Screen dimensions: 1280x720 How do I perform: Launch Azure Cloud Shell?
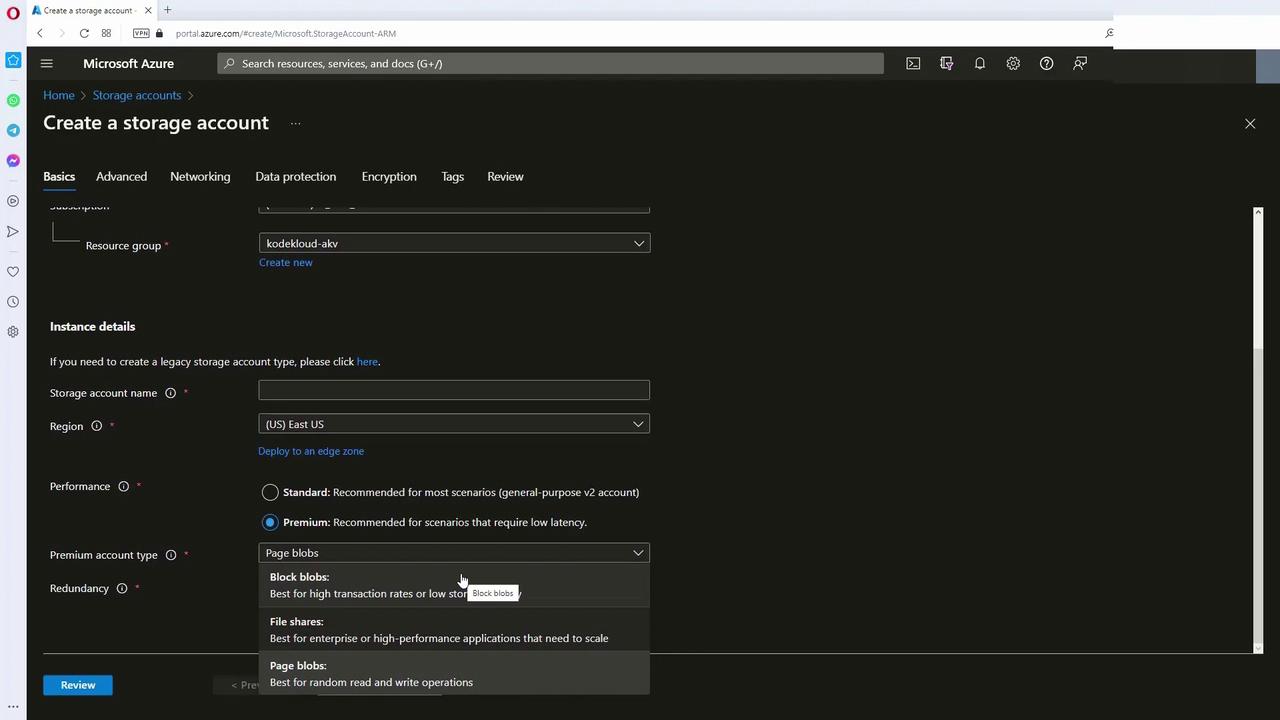tap(913, 63)
